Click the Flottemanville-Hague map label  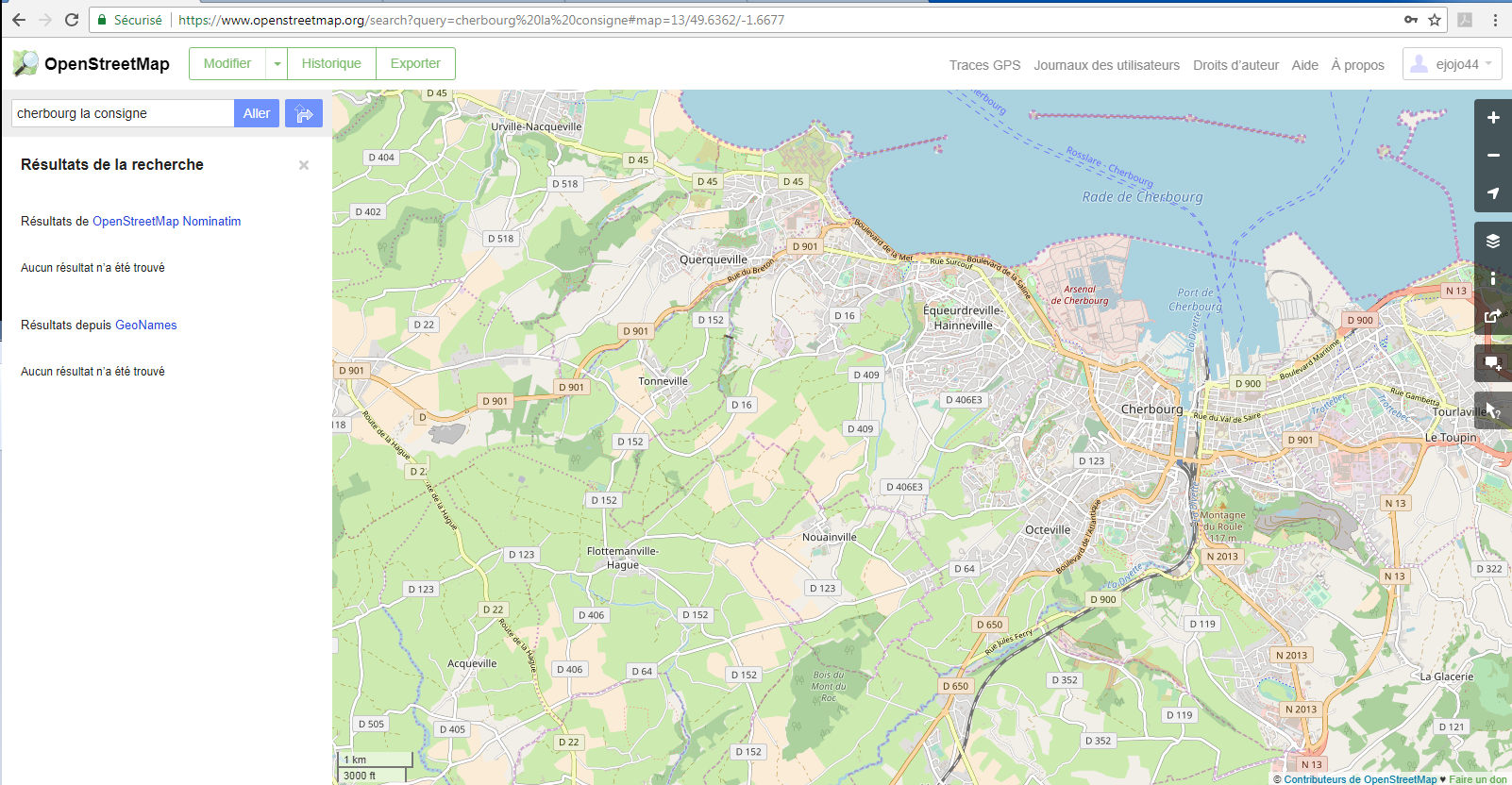623,558
